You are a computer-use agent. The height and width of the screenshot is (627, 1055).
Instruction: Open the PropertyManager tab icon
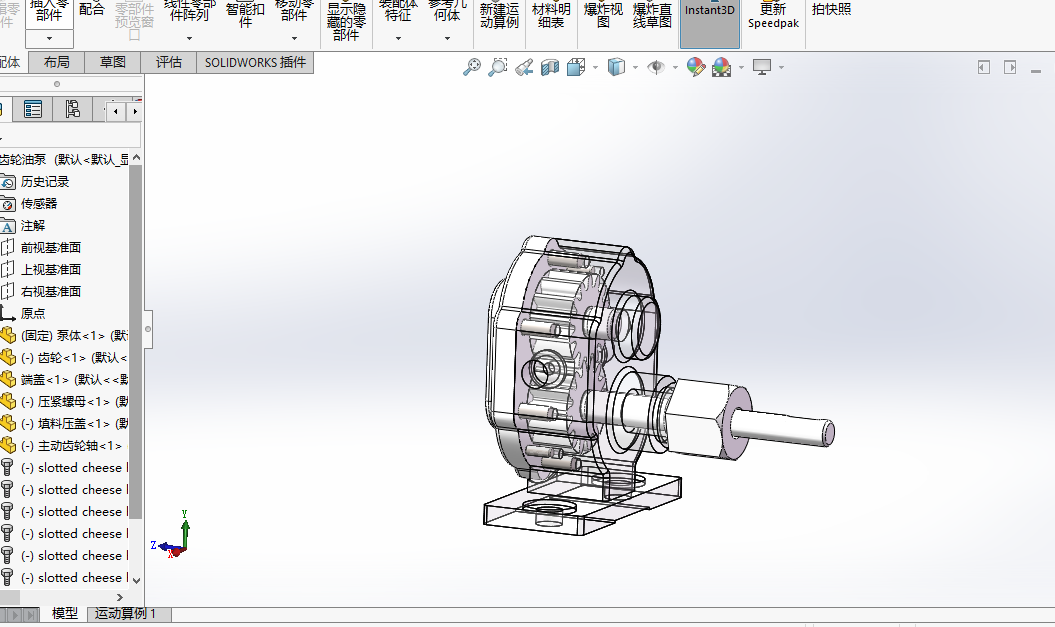[x=33, y=110]
